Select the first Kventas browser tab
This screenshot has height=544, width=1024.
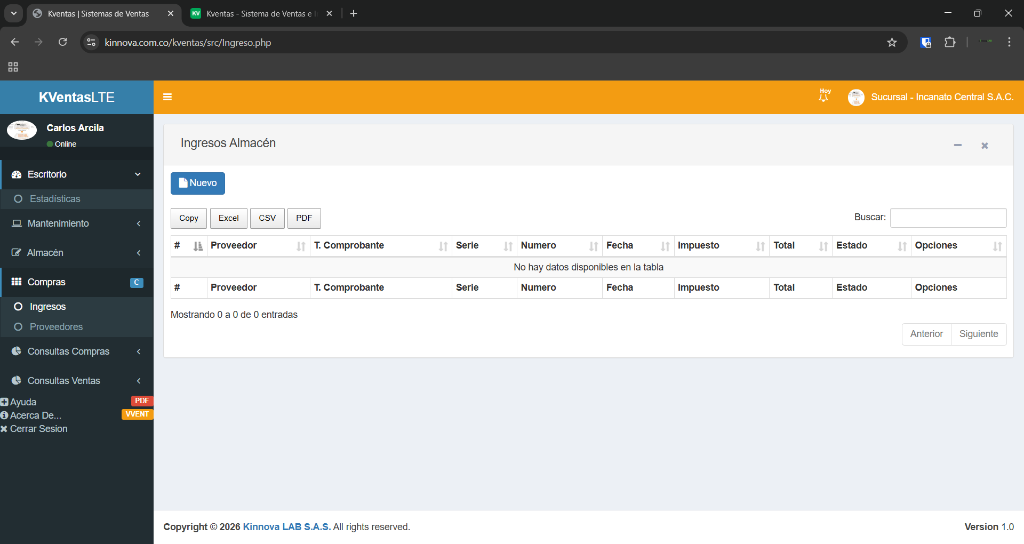point(98,14)
